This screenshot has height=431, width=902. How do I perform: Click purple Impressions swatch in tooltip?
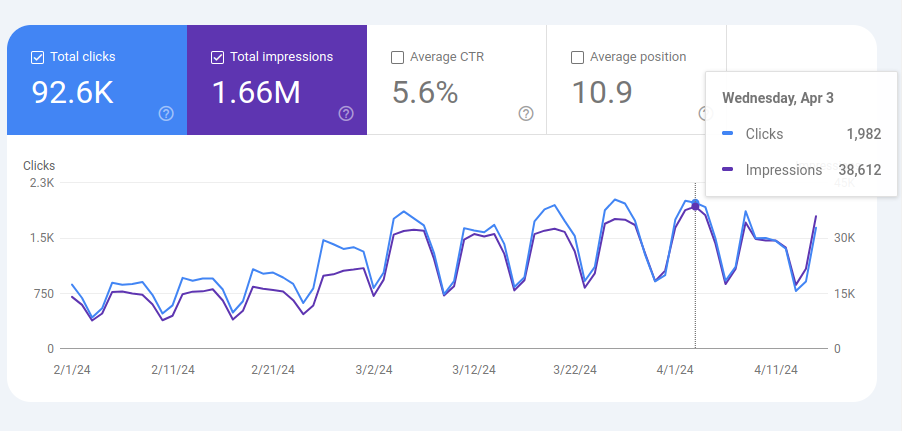pos(728,170)
